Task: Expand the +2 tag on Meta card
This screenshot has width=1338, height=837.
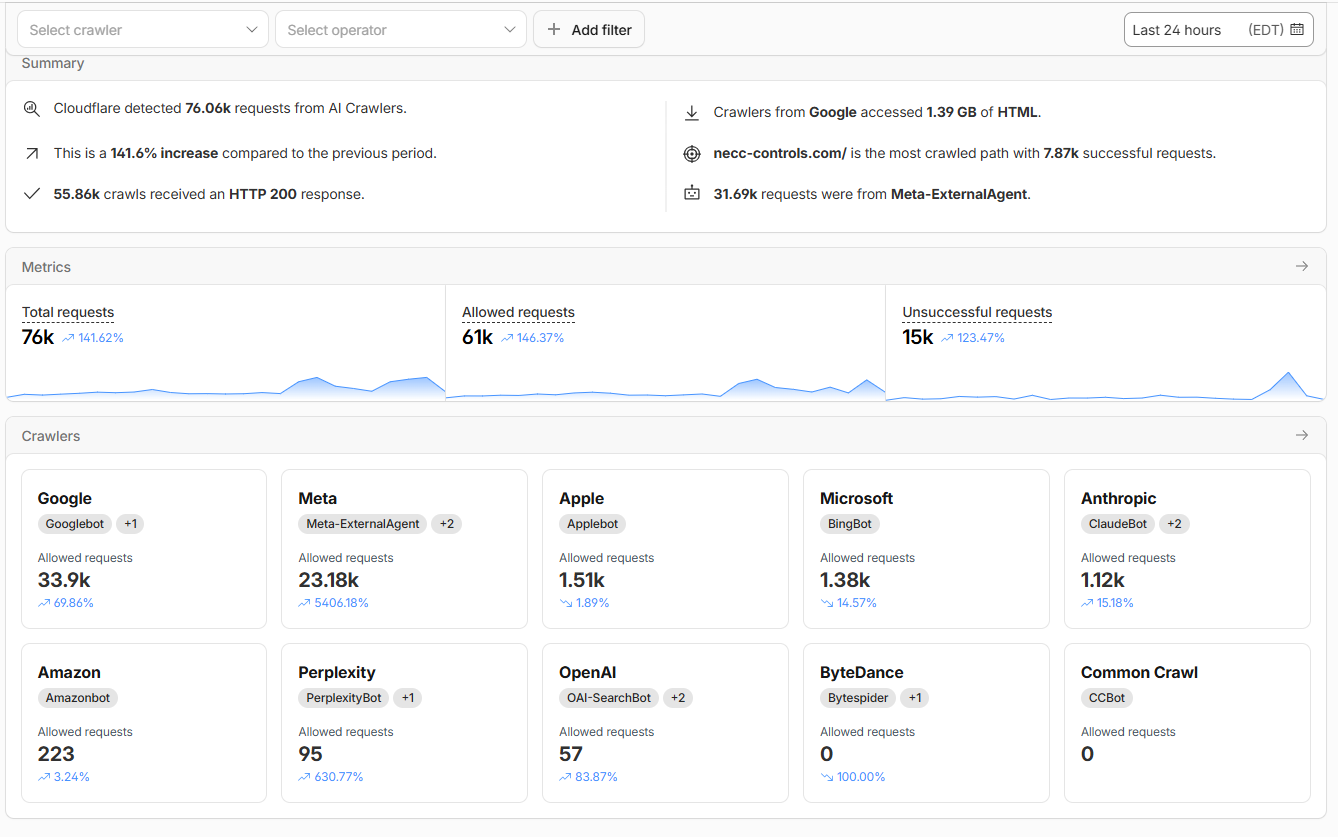Action: point(446,524)
